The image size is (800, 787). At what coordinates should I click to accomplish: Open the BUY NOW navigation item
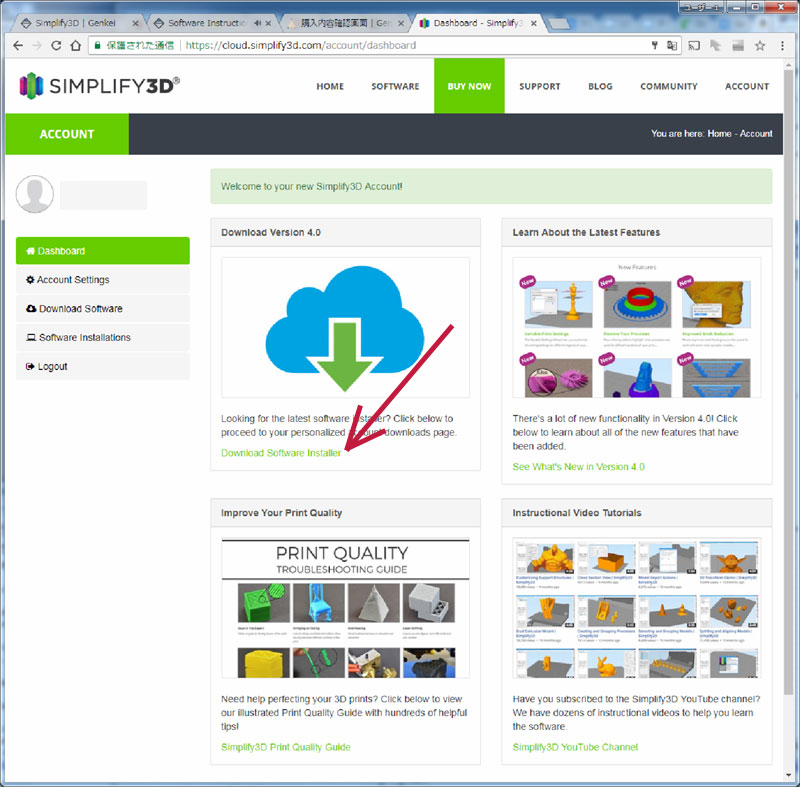coord(469,86)
